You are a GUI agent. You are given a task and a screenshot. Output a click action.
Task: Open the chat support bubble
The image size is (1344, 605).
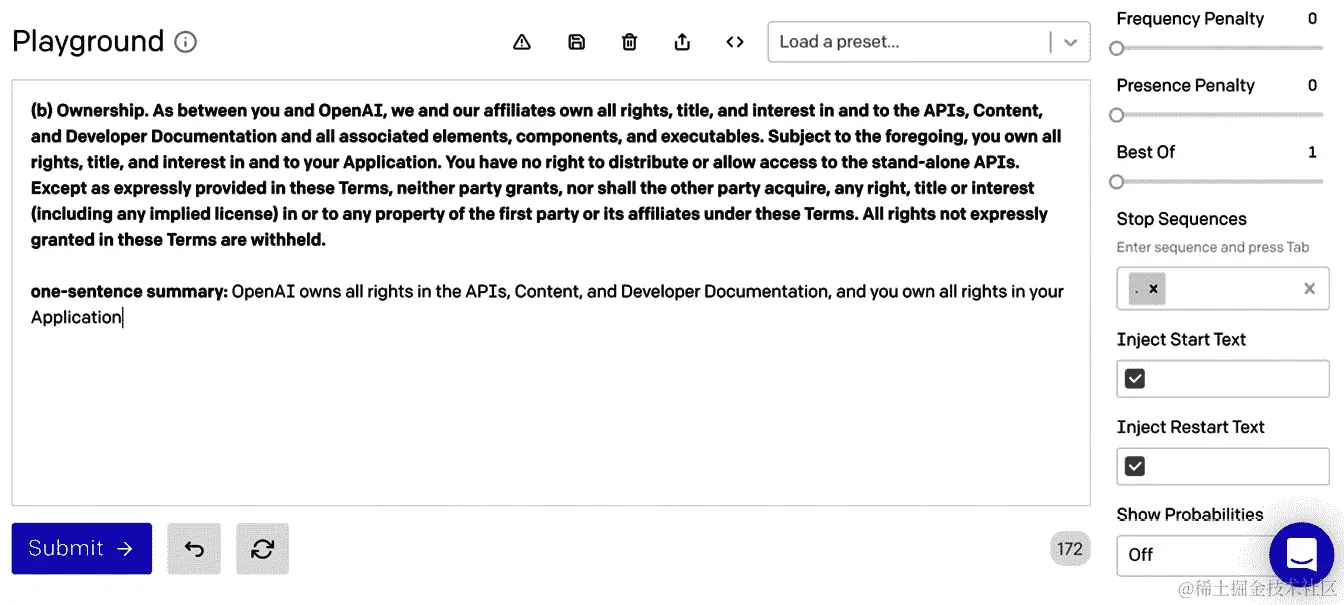tap(1302, 554)
